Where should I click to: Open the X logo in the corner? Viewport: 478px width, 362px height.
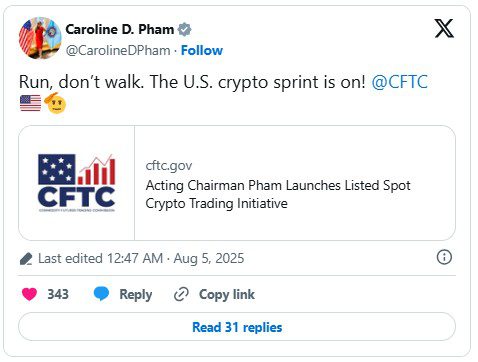444,28
